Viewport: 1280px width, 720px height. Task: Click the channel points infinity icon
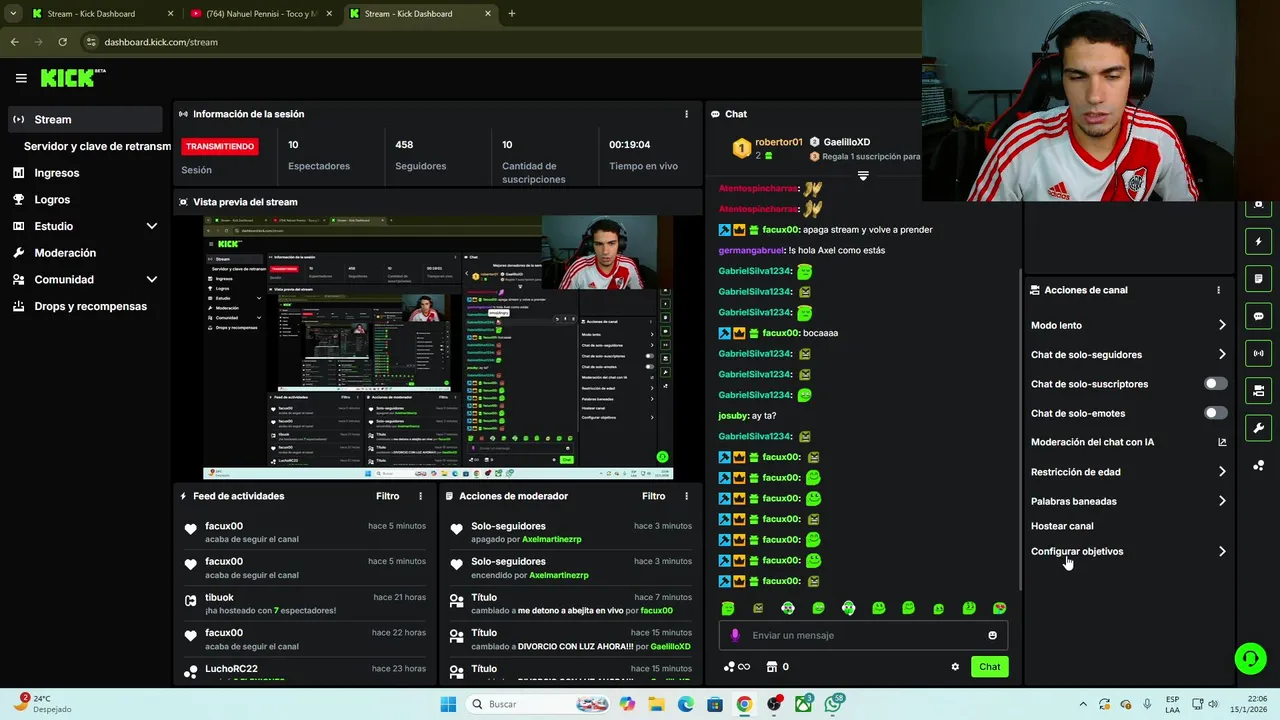[736, 667]
